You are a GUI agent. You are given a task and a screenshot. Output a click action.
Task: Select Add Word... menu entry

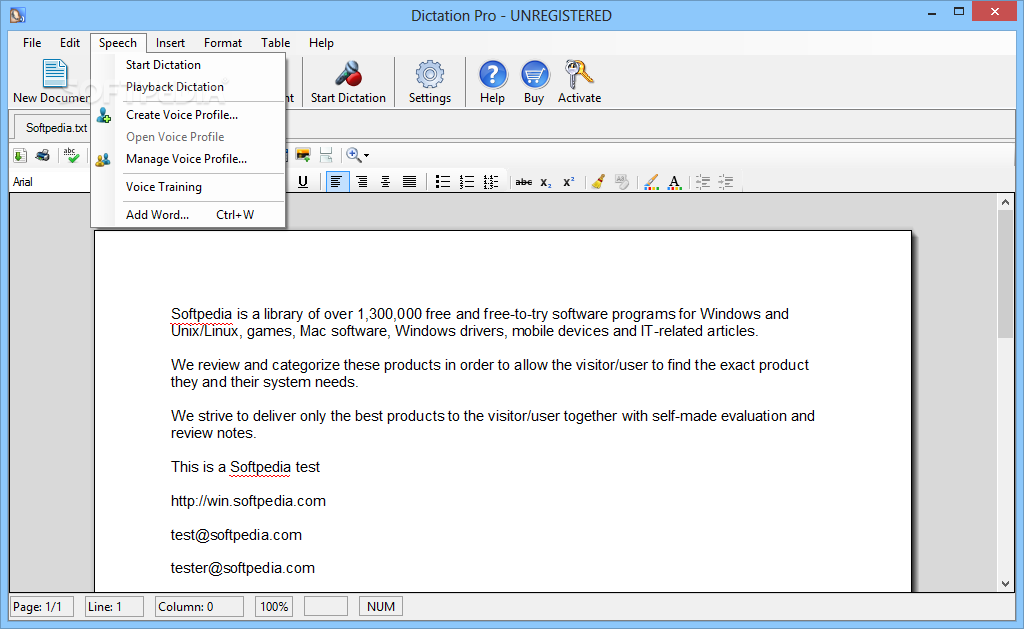(x=188, y=215)
